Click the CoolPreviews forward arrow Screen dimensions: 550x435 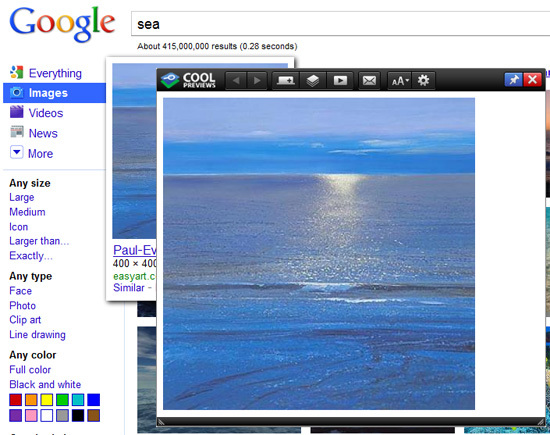(257, 81)
